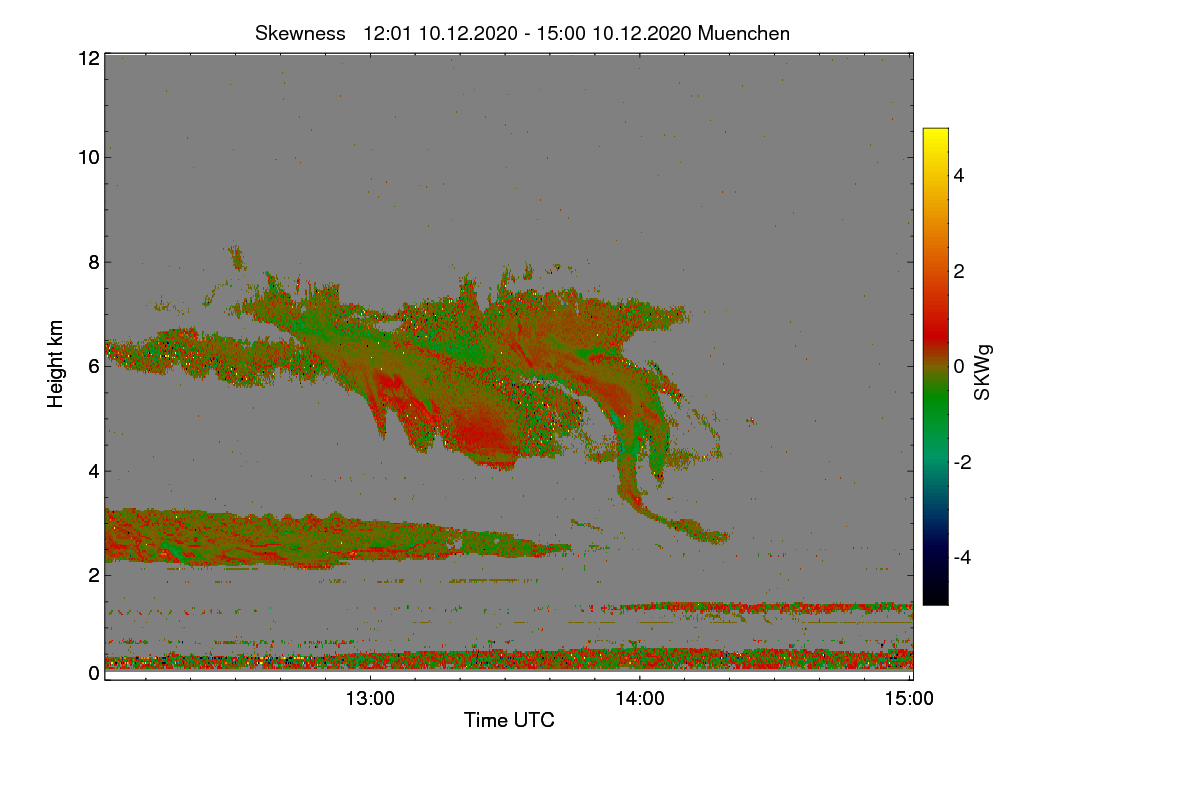Click the height axis tick label 2
1200x800 pixels.
pyautogui.click(x=93, y=575)
